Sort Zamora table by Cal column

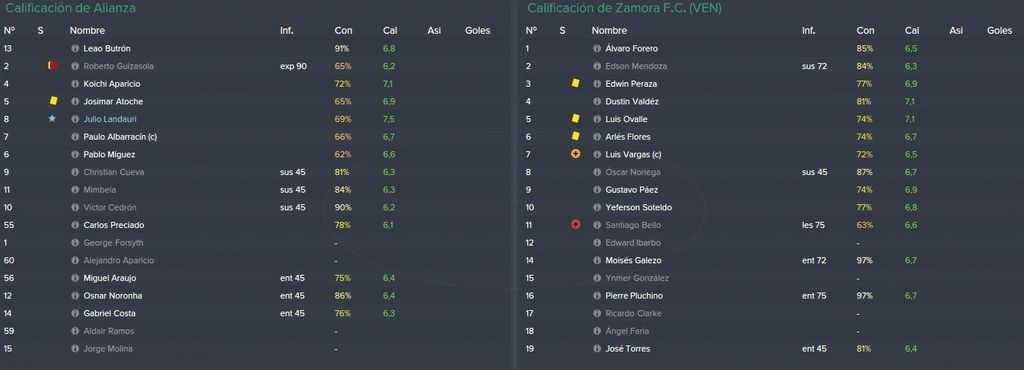[912, 31]
